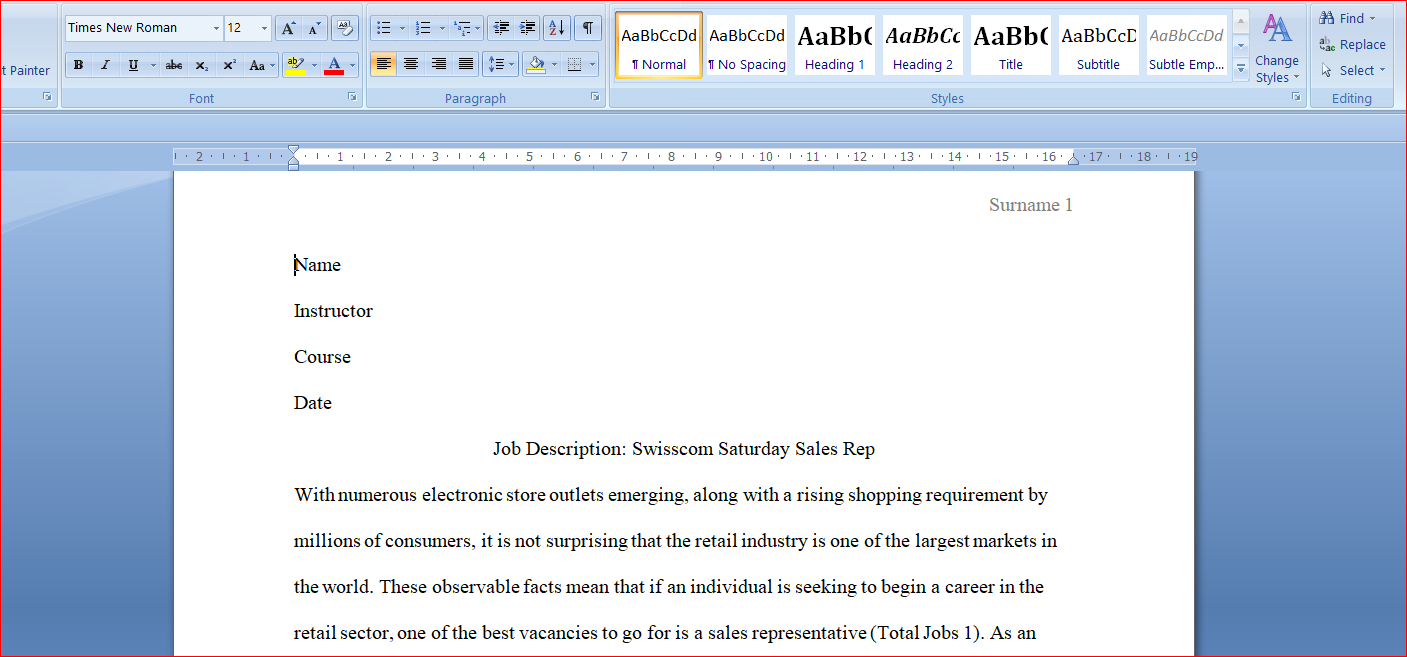Open the Change Styles menu
The width and height of the screenshot is (1407, 657).
(x=1277, y=47)
